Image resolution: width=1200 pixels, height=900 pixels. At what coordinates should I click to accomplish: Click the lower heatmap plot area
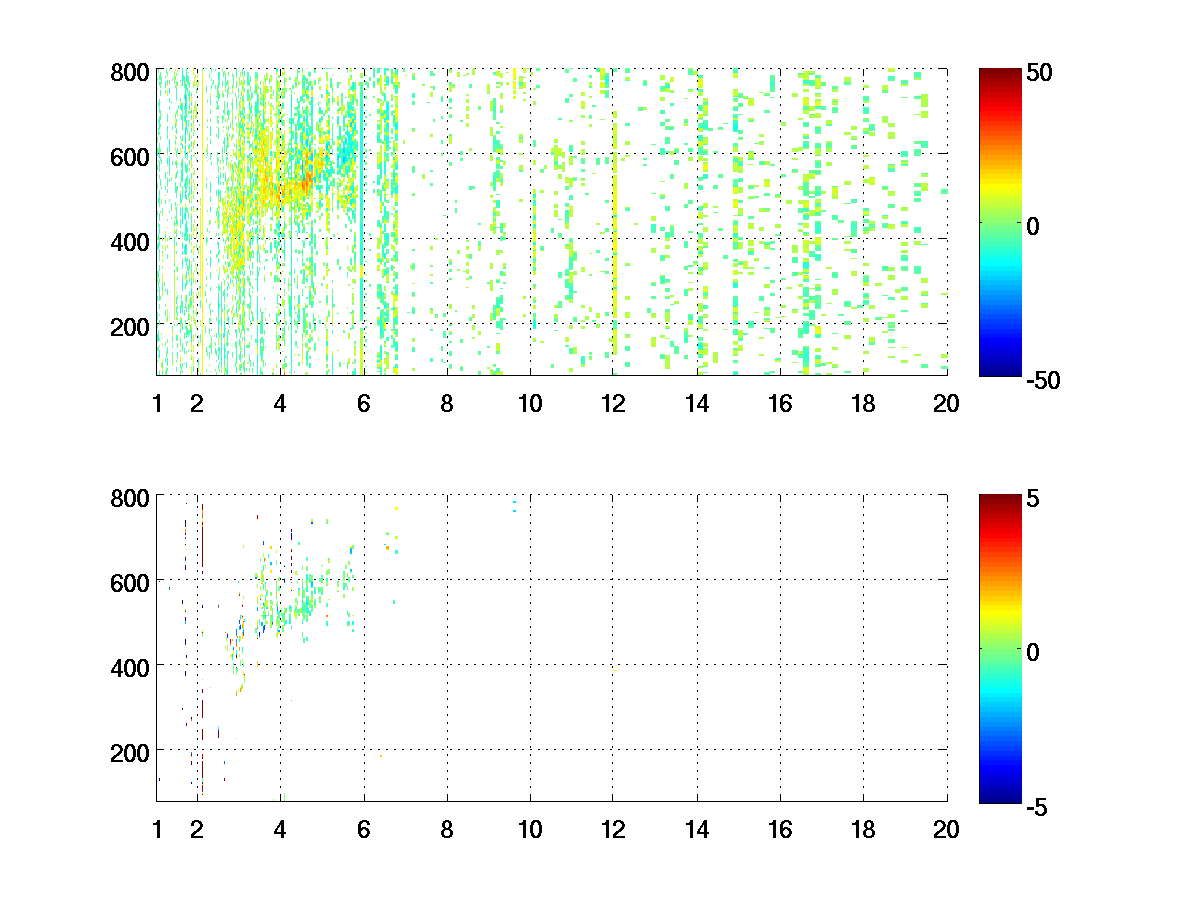(552, 647)
